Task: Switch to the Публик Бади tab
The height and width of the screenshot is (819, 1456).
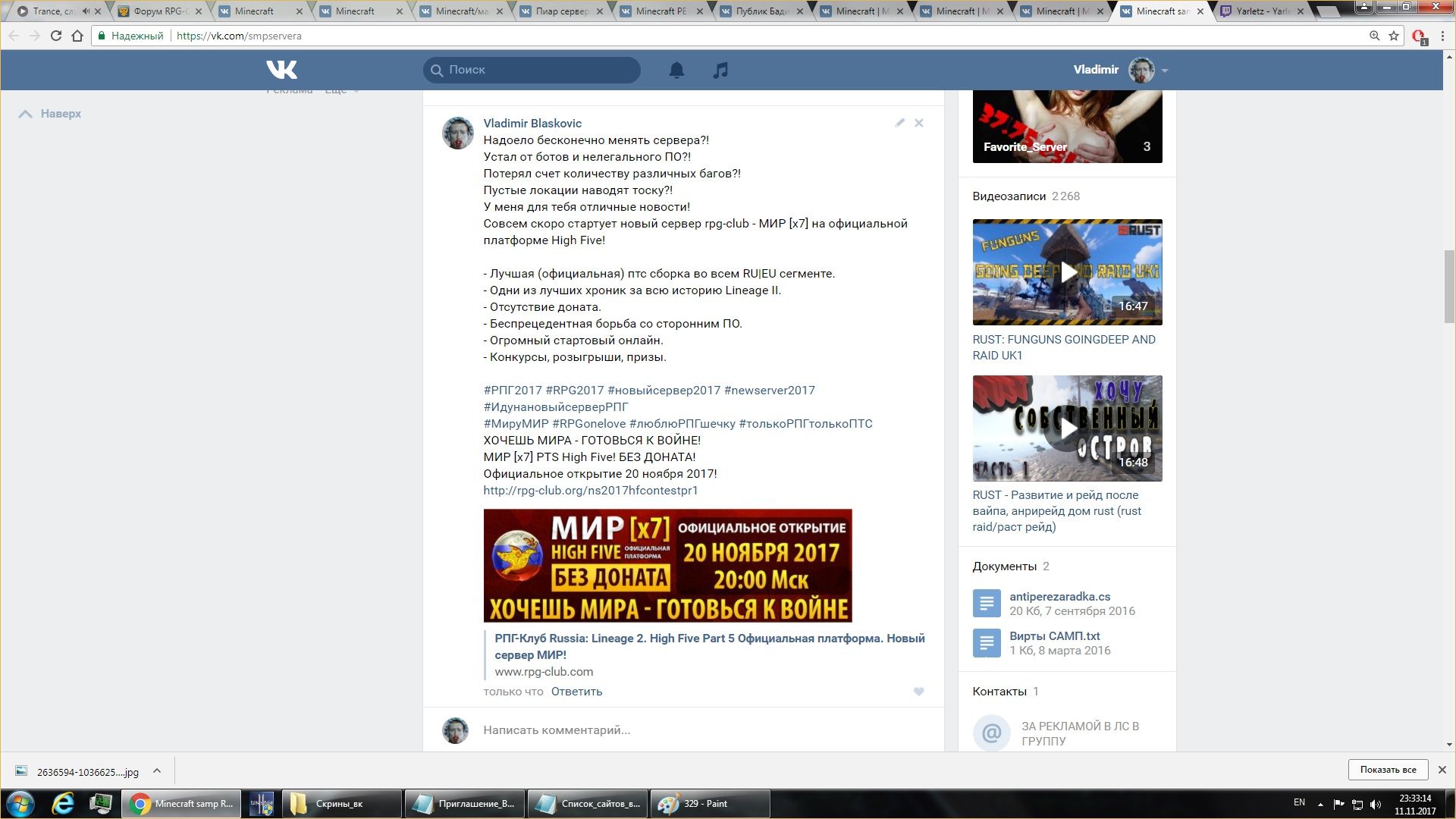Action: (x=761, y=11)
